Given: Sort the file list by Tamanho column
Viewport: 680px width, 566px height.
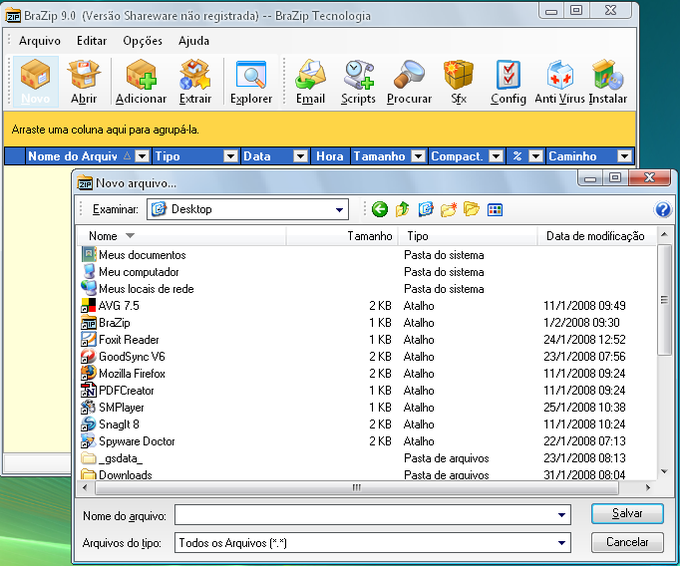Looking at the screenshot, I should click(369, 236).
